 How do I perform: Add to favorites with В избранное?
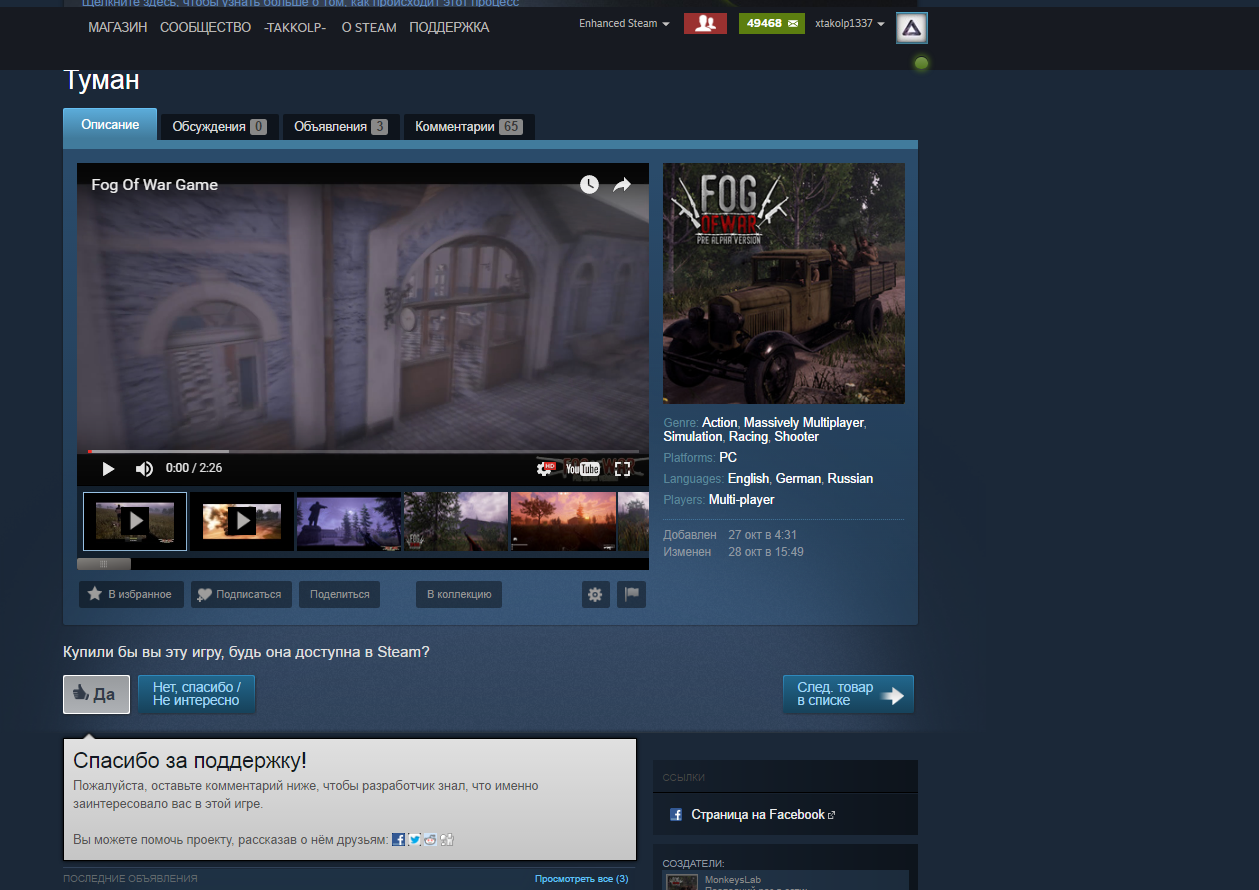pyautogui.click(x=131, y=594)
